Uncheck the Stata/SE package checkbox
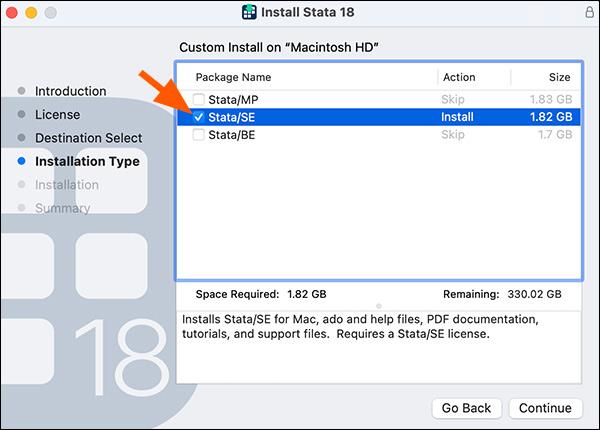The width and height of the screenshot is (600, 430). coord(200,117)
